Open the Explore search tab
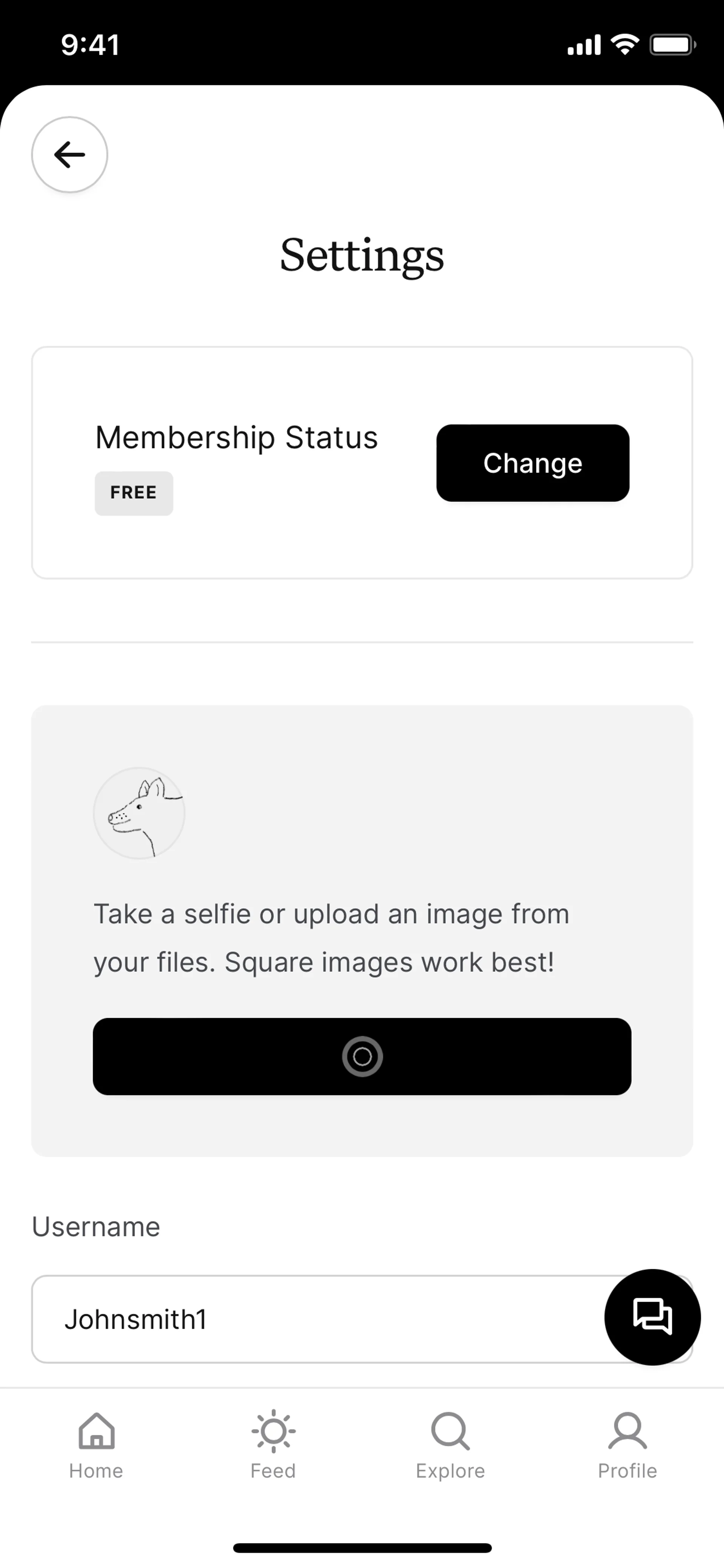 (450, 1445)
